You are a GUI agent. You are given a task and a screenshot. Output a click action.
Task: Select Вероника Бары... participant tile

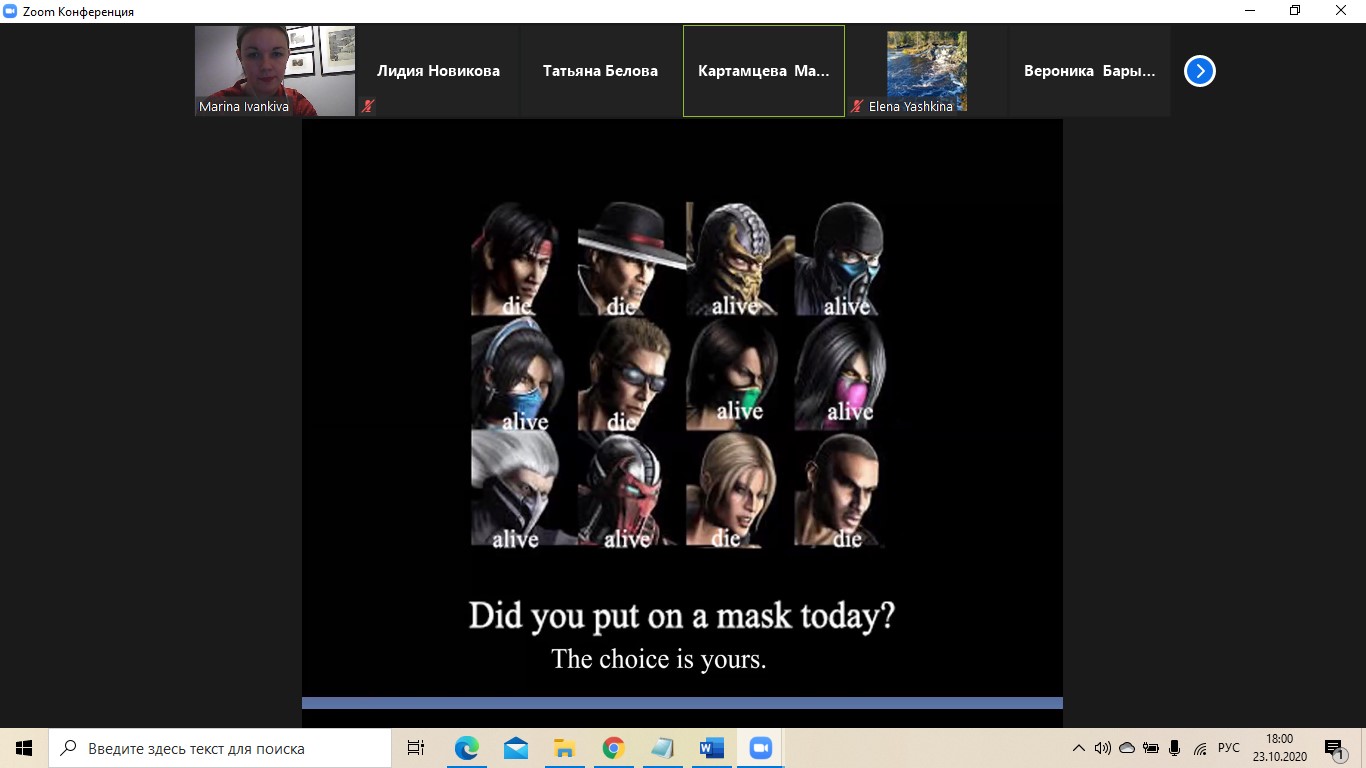pos(1090,71)
